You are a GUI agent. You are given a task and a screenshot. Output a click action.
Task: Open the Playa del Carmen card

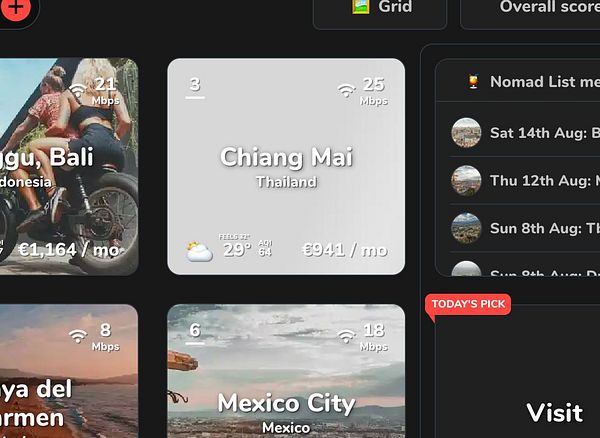(69, 371)
